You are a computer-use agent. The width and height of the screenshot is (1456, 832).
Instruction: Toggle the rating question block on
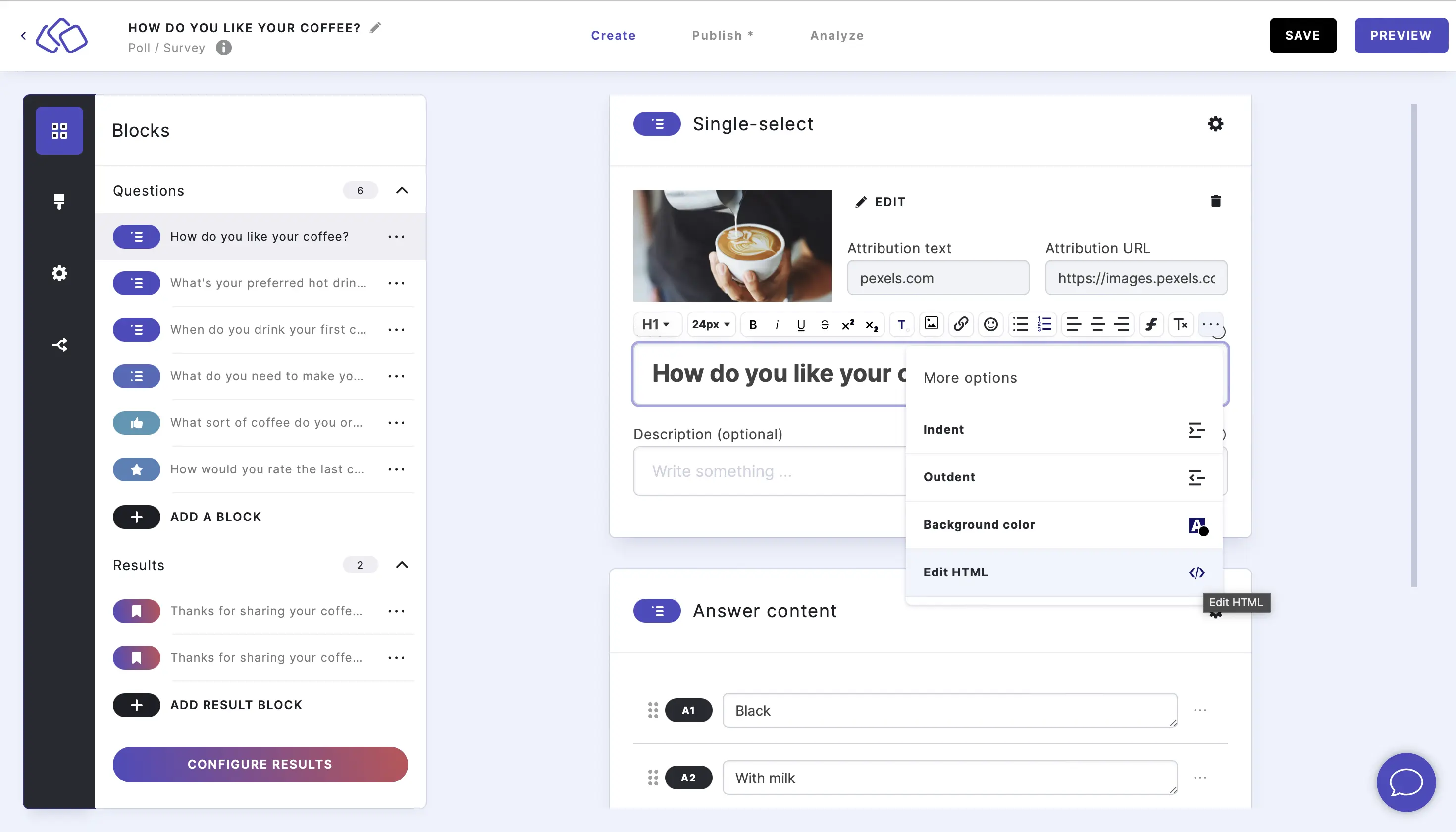138,469
